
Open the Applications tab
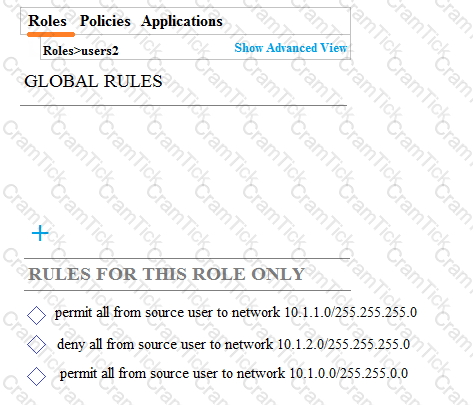point(182,22)
